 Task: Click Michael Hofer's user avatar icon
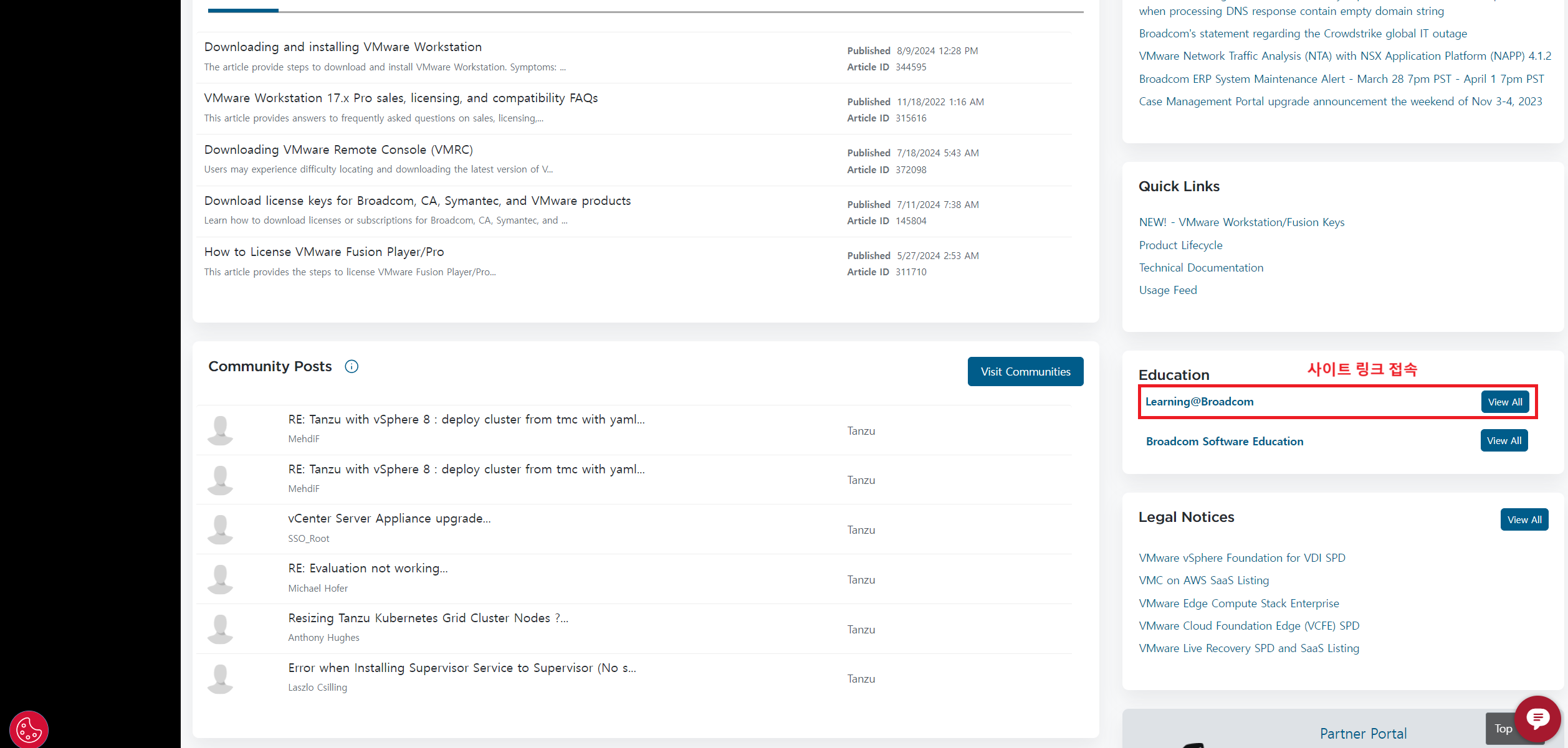(x=220, y=579)
